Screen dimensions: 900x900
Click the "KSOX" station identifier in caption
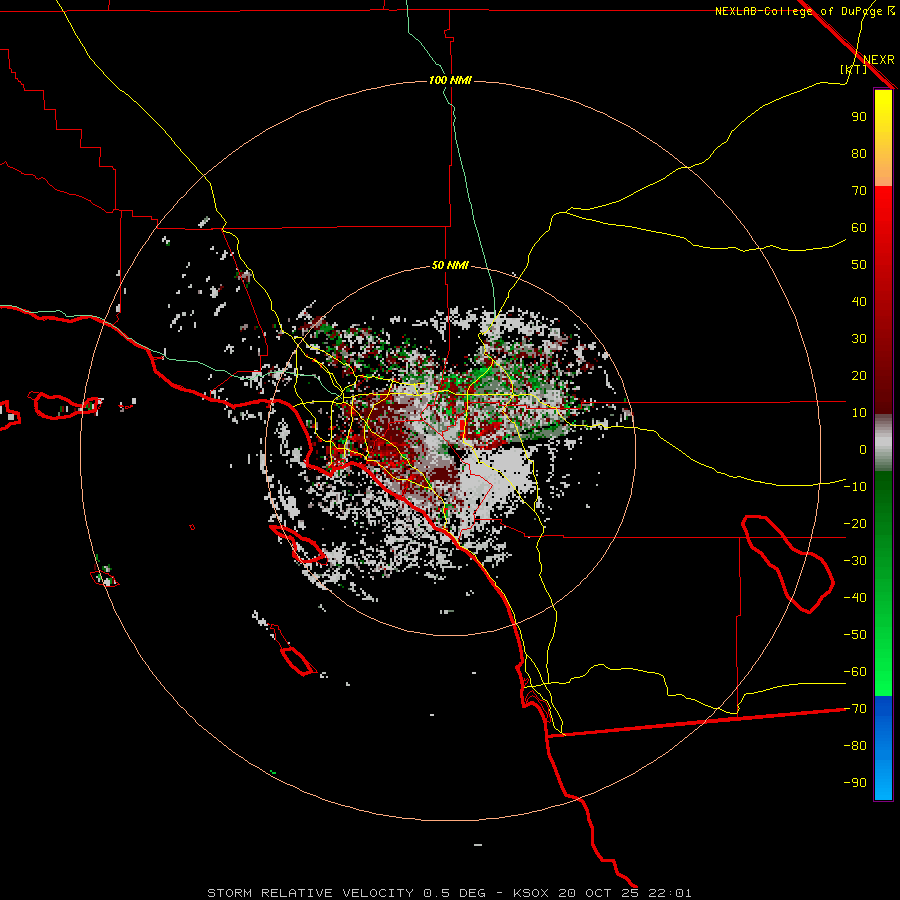coord(530,893)
